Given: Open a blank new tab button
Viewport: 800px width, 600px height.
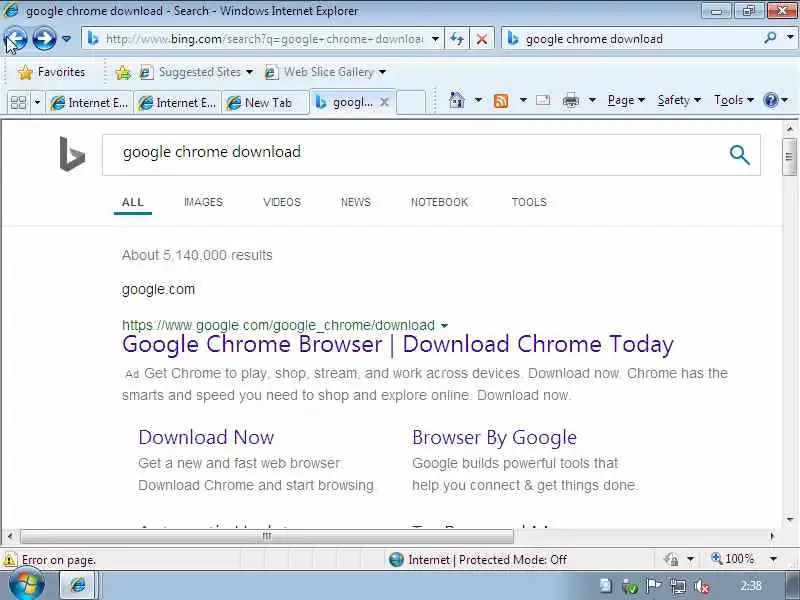Looking at the screenshot, I should tap(411, 102).
